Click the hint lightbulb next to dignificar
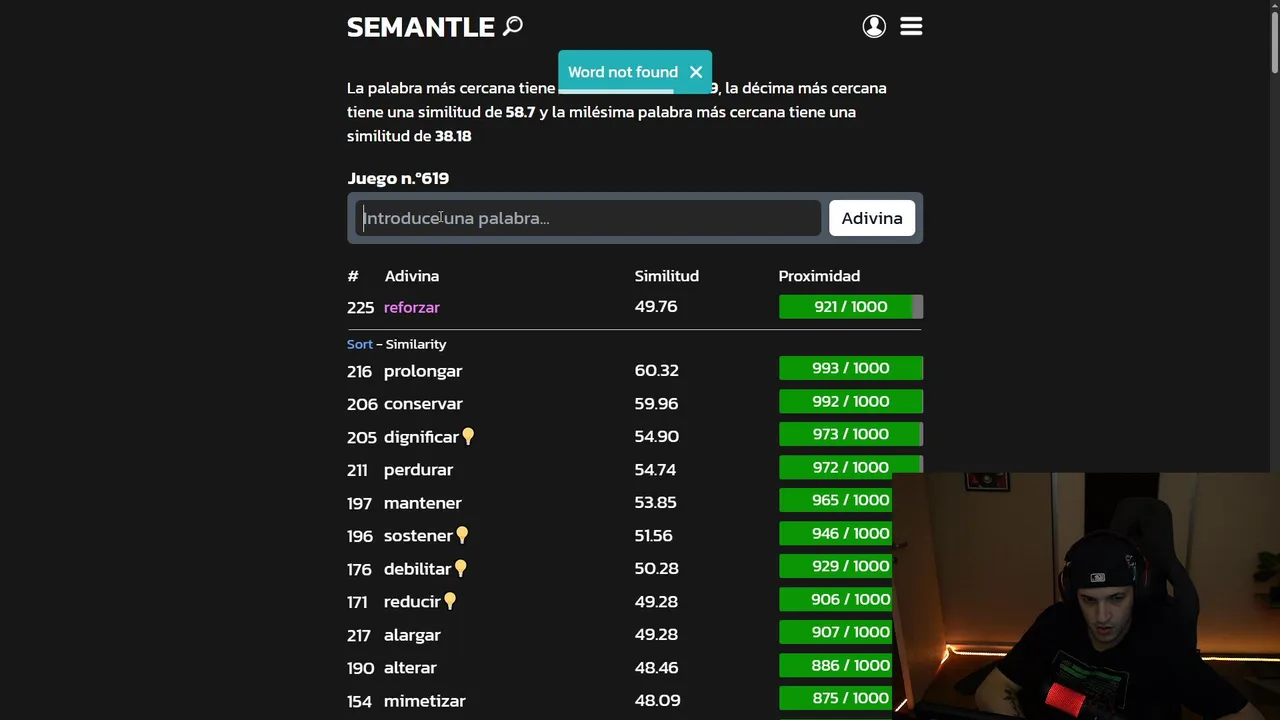1280x720 pixels. (x=468, y=437)
